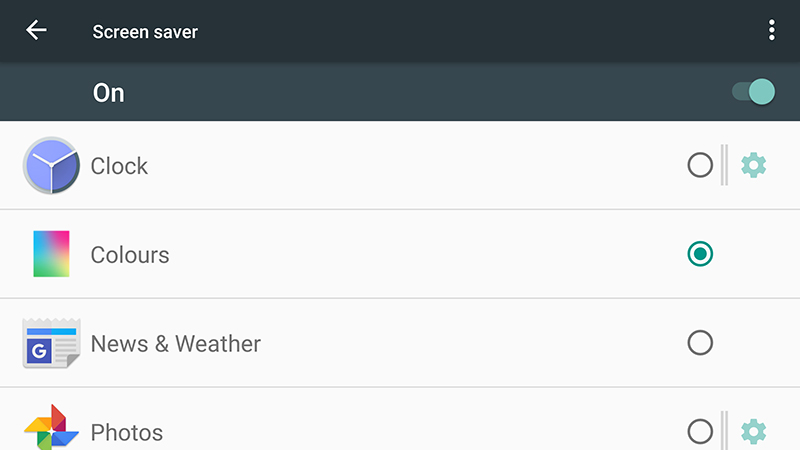Click the Colours gradient icon
800x450 pixels.
click(x=51, y=254)
